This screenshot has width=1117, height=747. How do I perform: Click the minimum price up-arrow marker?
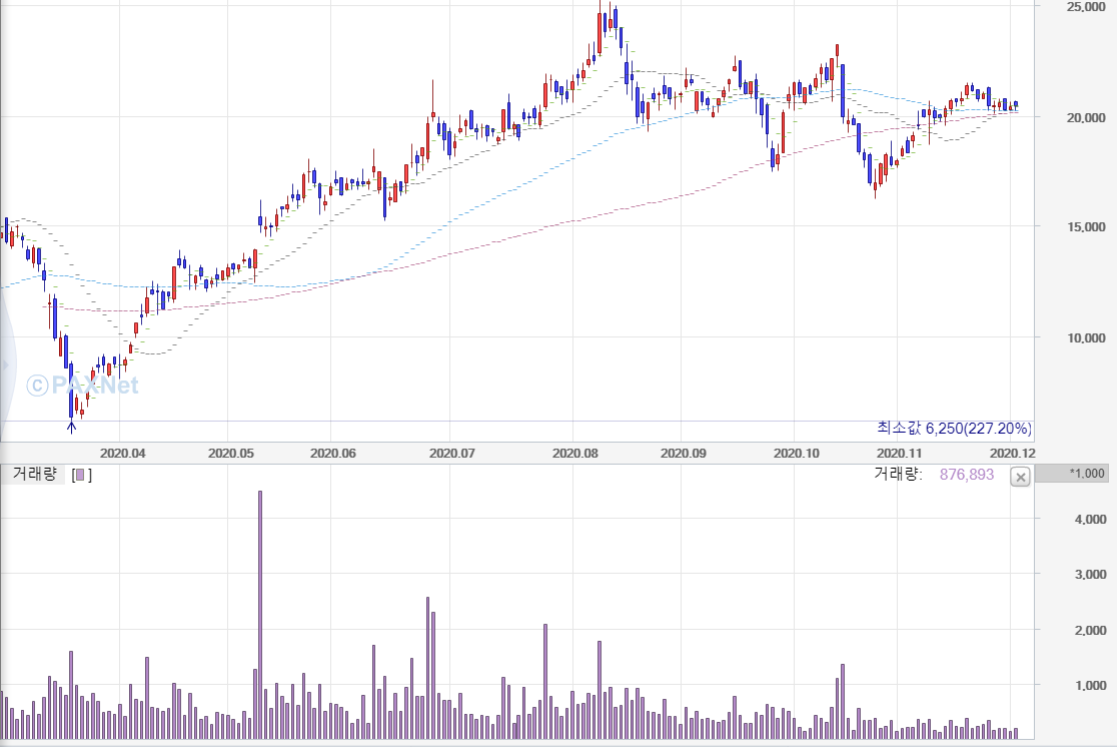tap(71, 427)
